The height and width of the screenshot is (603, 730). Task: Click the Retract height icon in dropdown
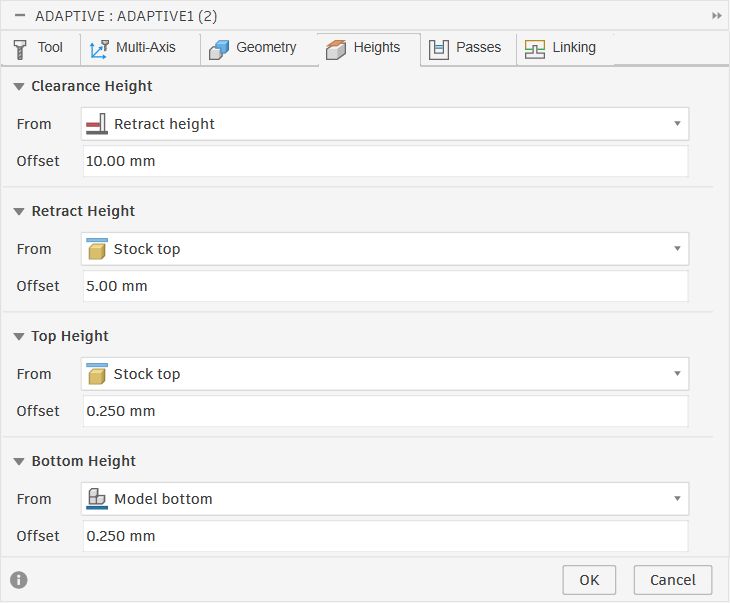tap(97, 124)
